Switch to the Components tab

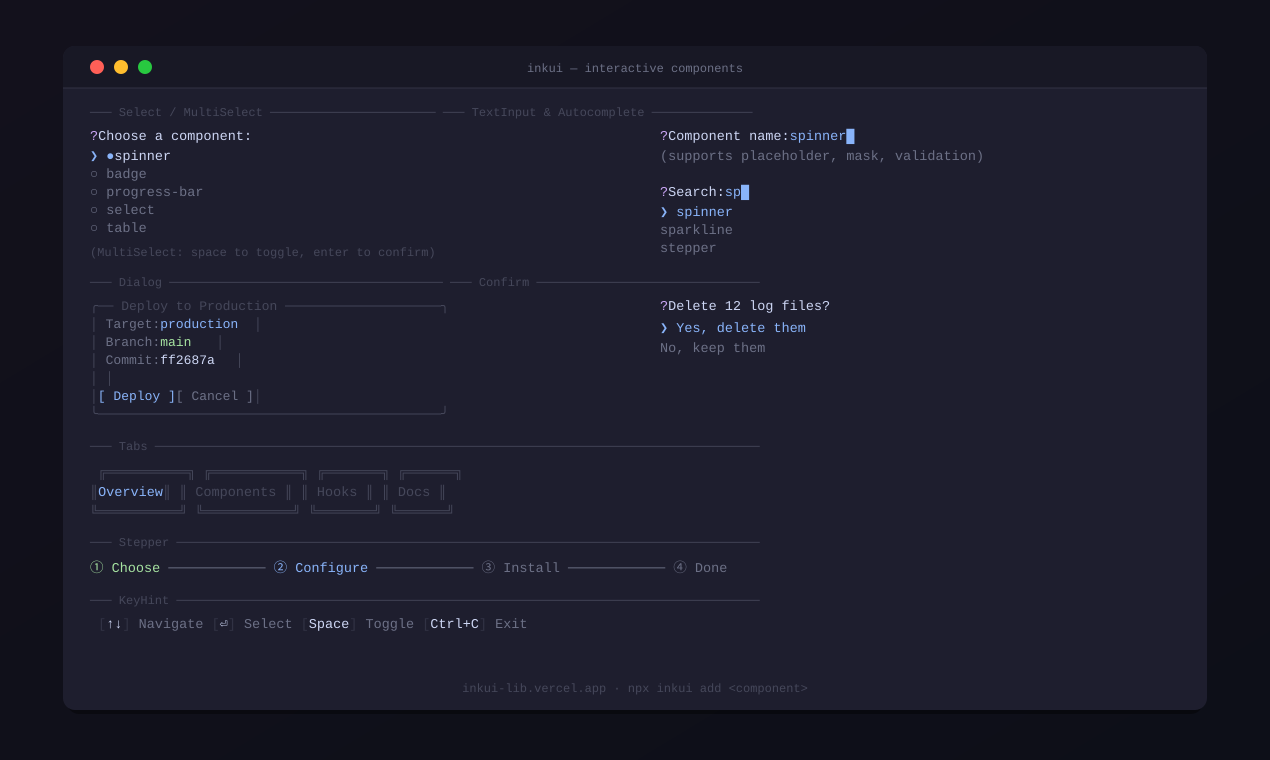236,493
